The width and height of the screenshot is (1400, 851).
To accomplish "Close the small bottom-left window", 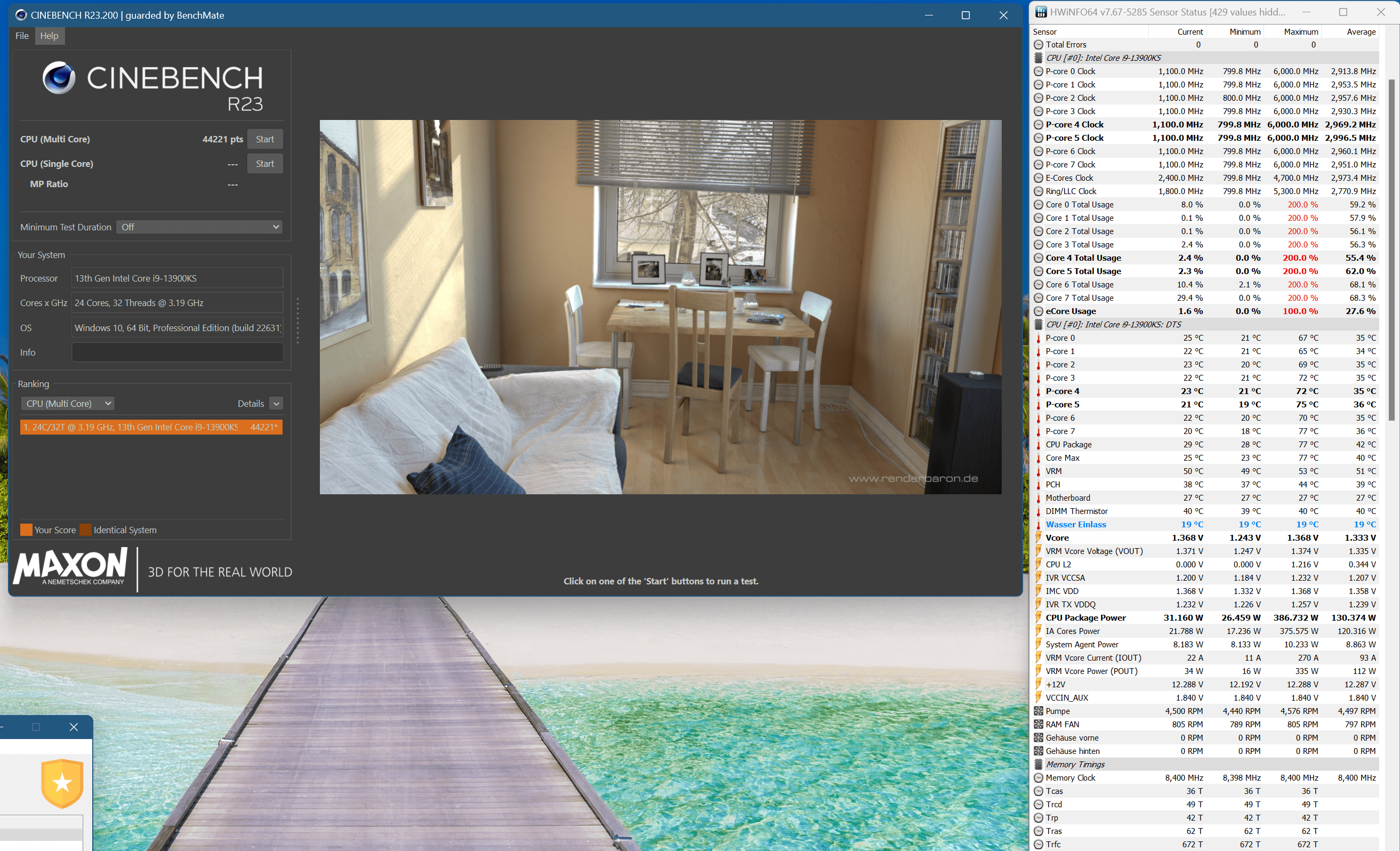I will [73, 727].
